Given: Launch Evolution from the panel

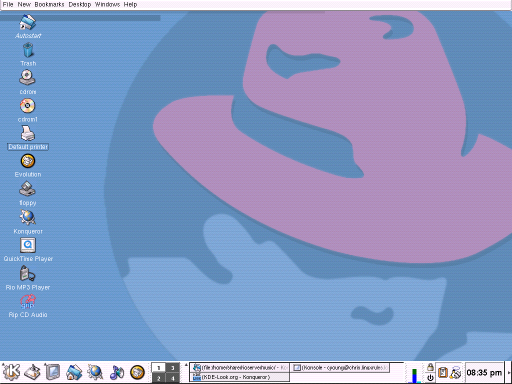Looking at the screenshot, I should coord(137,372).
